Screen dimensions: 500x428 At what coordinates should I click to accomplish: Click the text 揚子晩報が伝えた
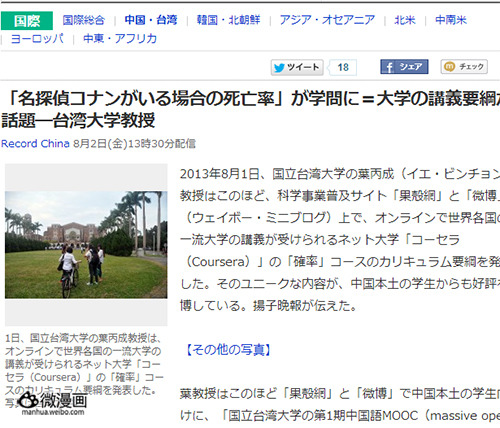(304, 305)
